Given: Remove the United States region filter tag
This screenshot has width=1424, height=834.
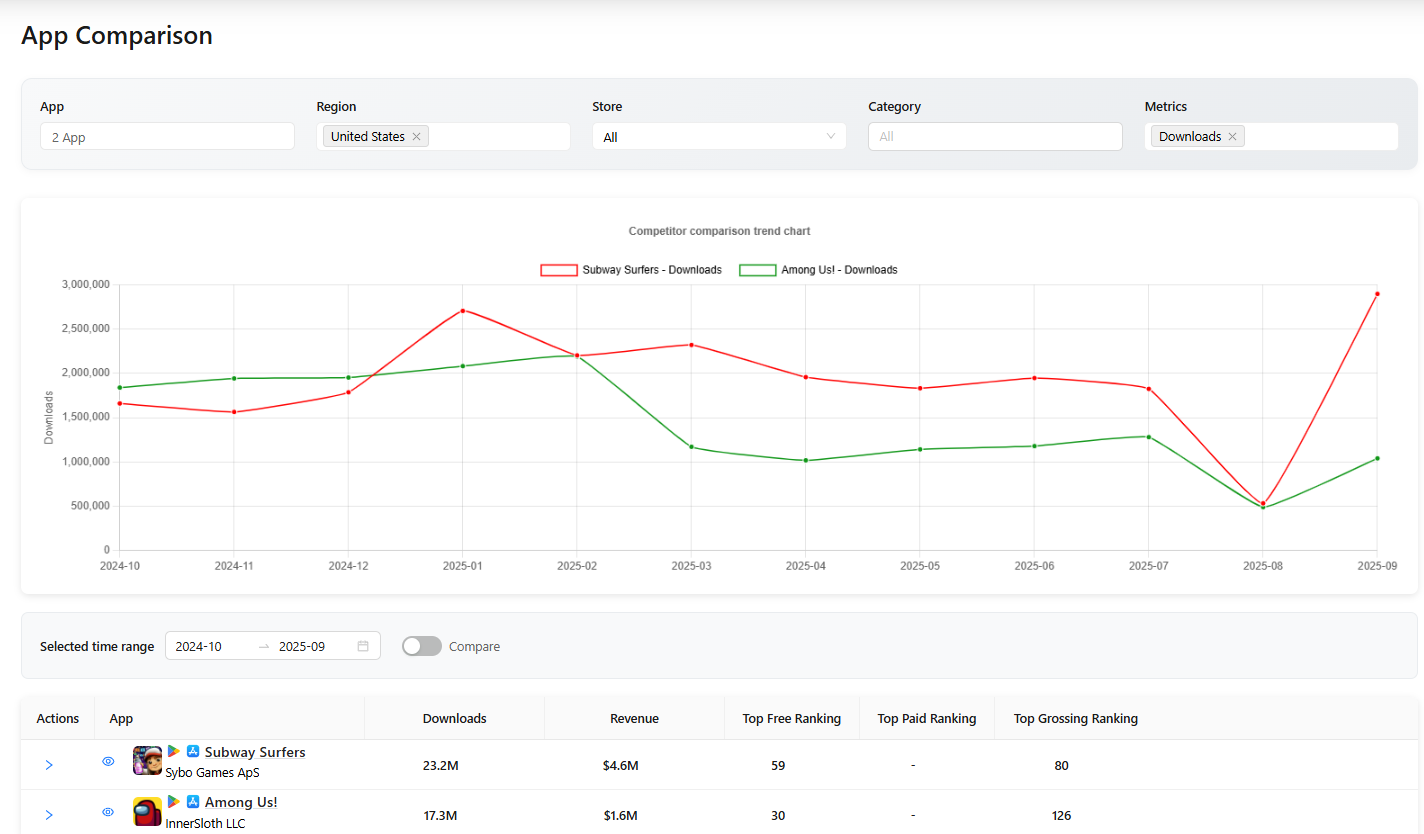Looking at the screenshot, I should [x=416, y=136].
